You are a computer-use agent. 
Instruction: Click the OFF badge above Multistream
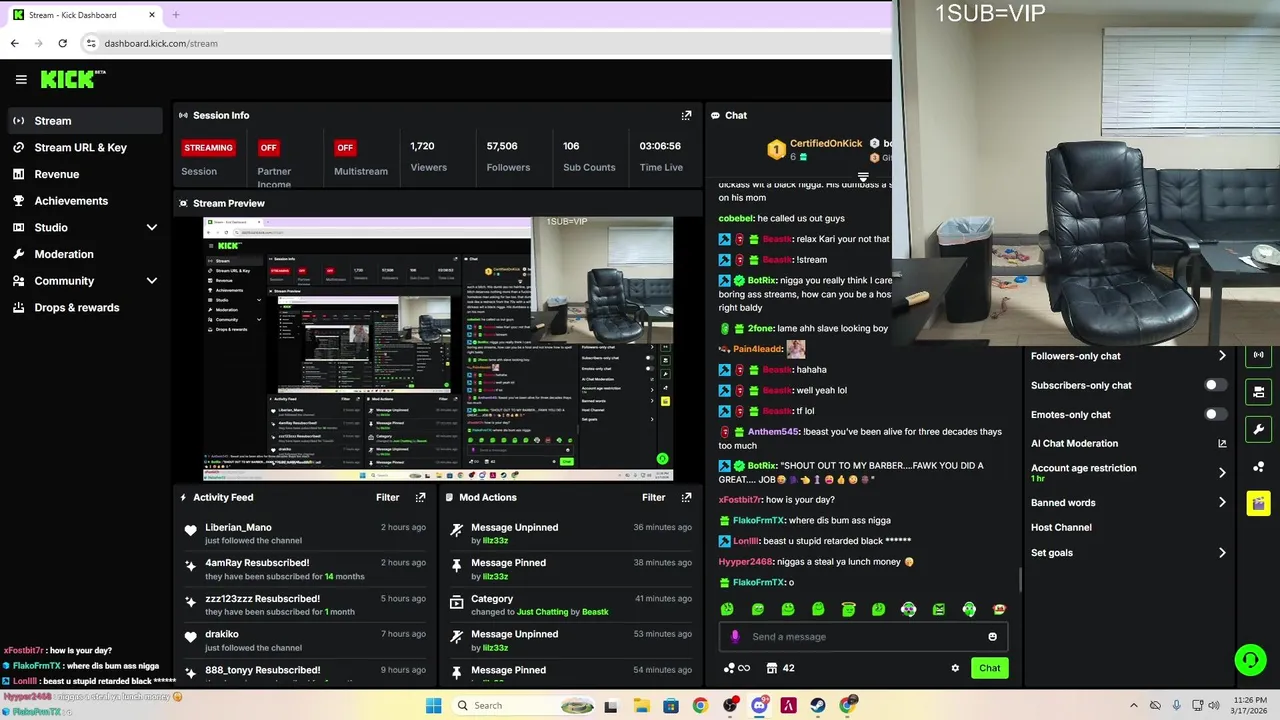tap(345, 148)
